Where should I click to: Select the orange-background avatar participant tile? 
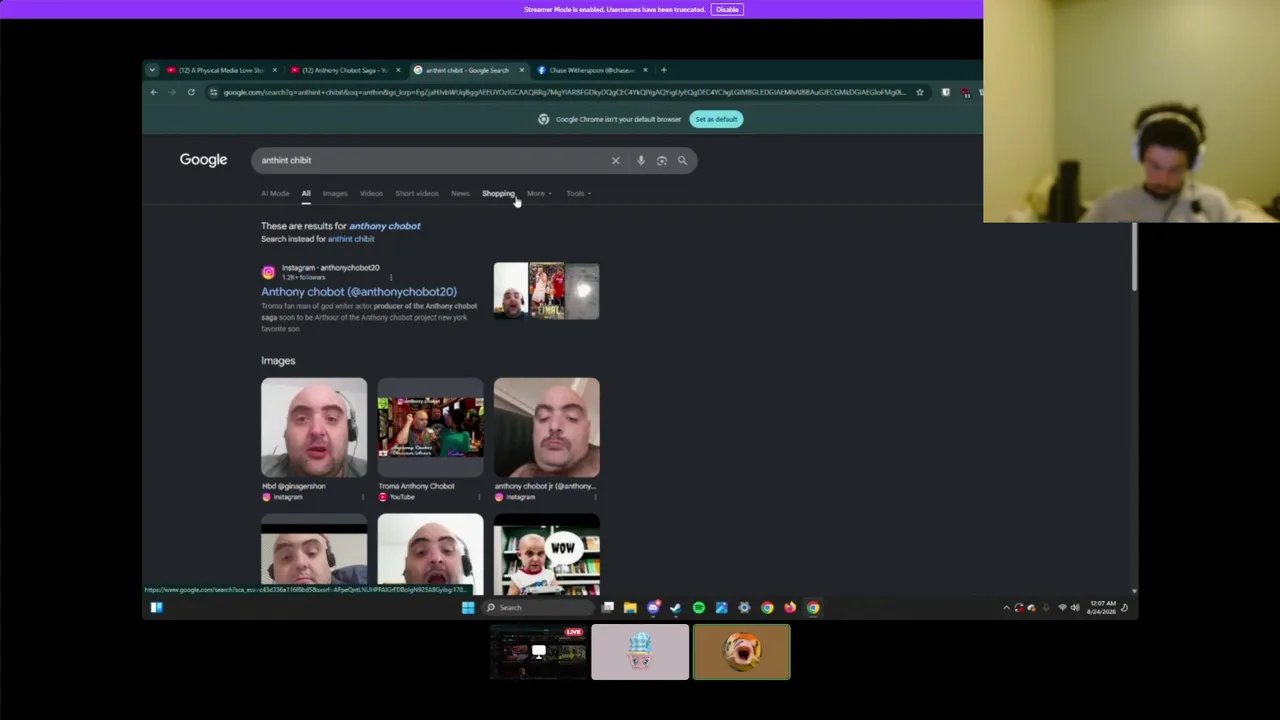click(x=742, y=652)
